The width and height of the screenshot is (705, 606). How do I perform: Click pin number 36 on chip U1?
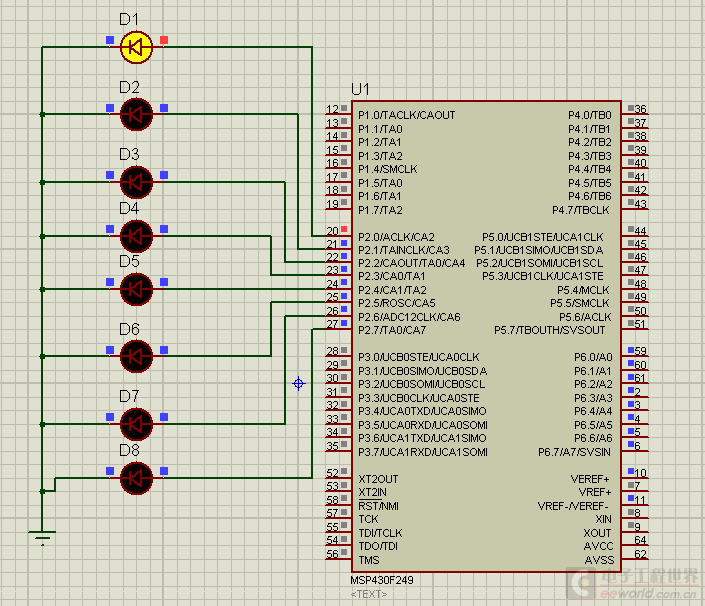coord(640,109)
